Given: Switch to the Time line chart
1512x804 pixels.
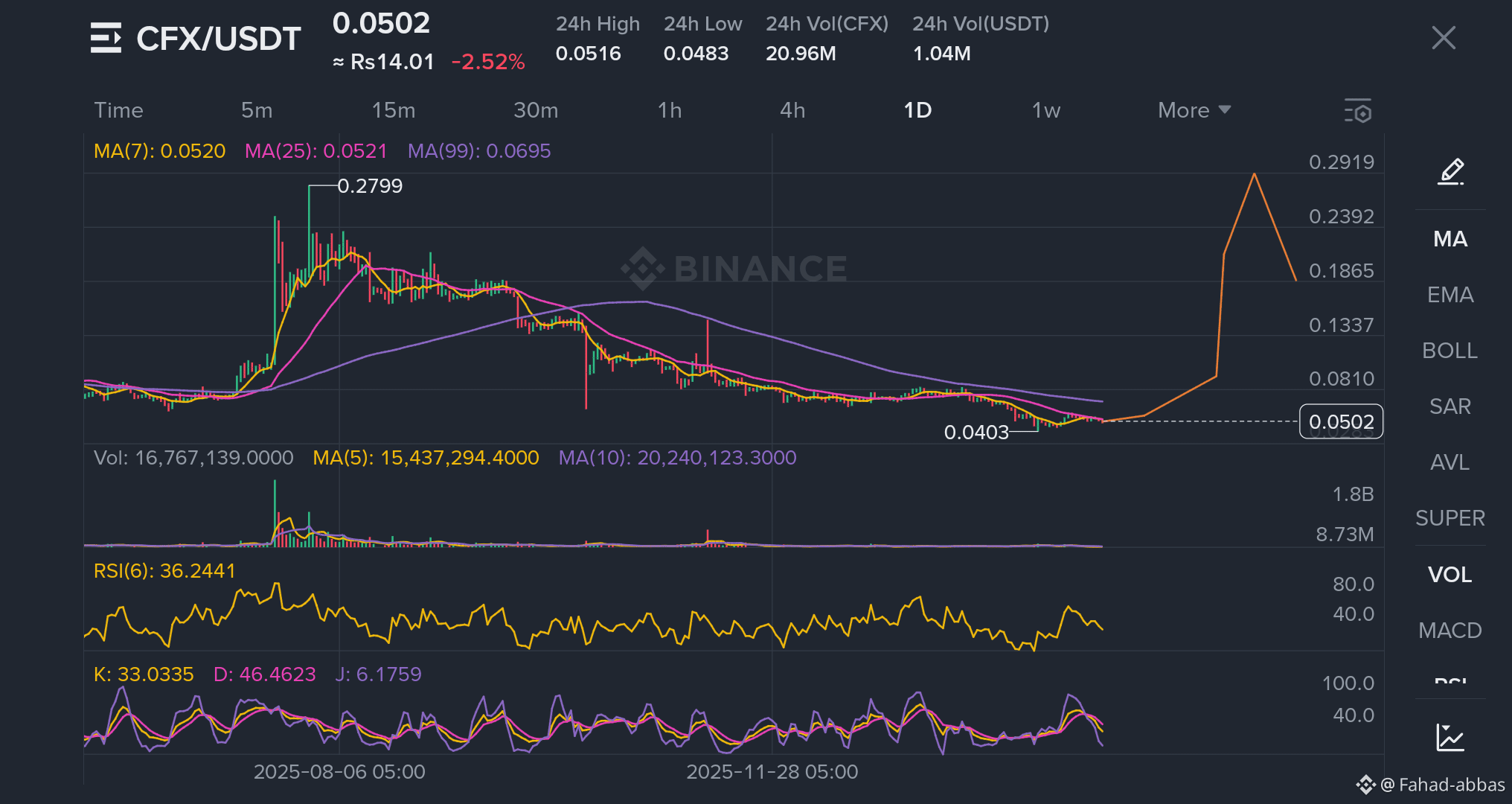Looking at the screenshot, I should pos(118,110).
